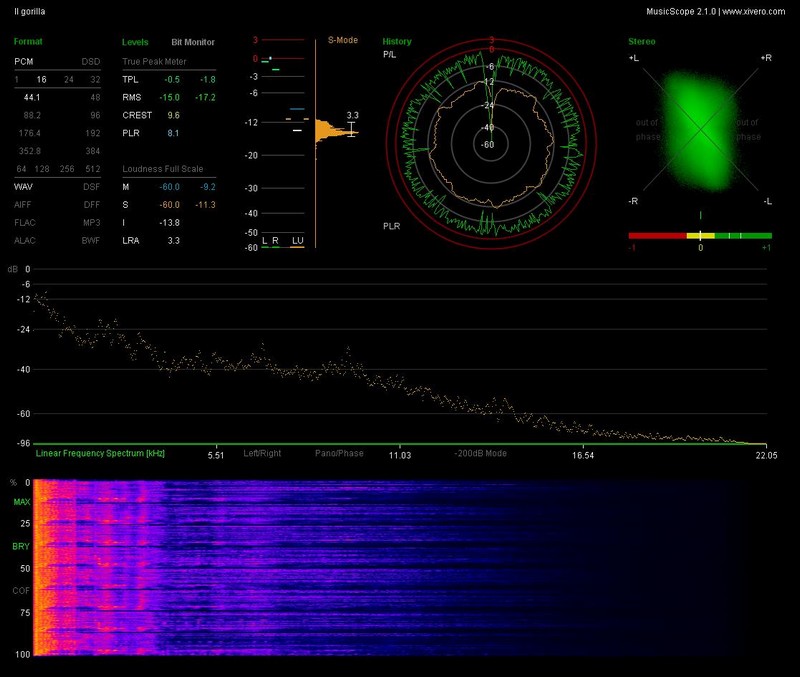Click the red segment of the correlation bar
Screen dimensions: 800x677
pos(658,236)
